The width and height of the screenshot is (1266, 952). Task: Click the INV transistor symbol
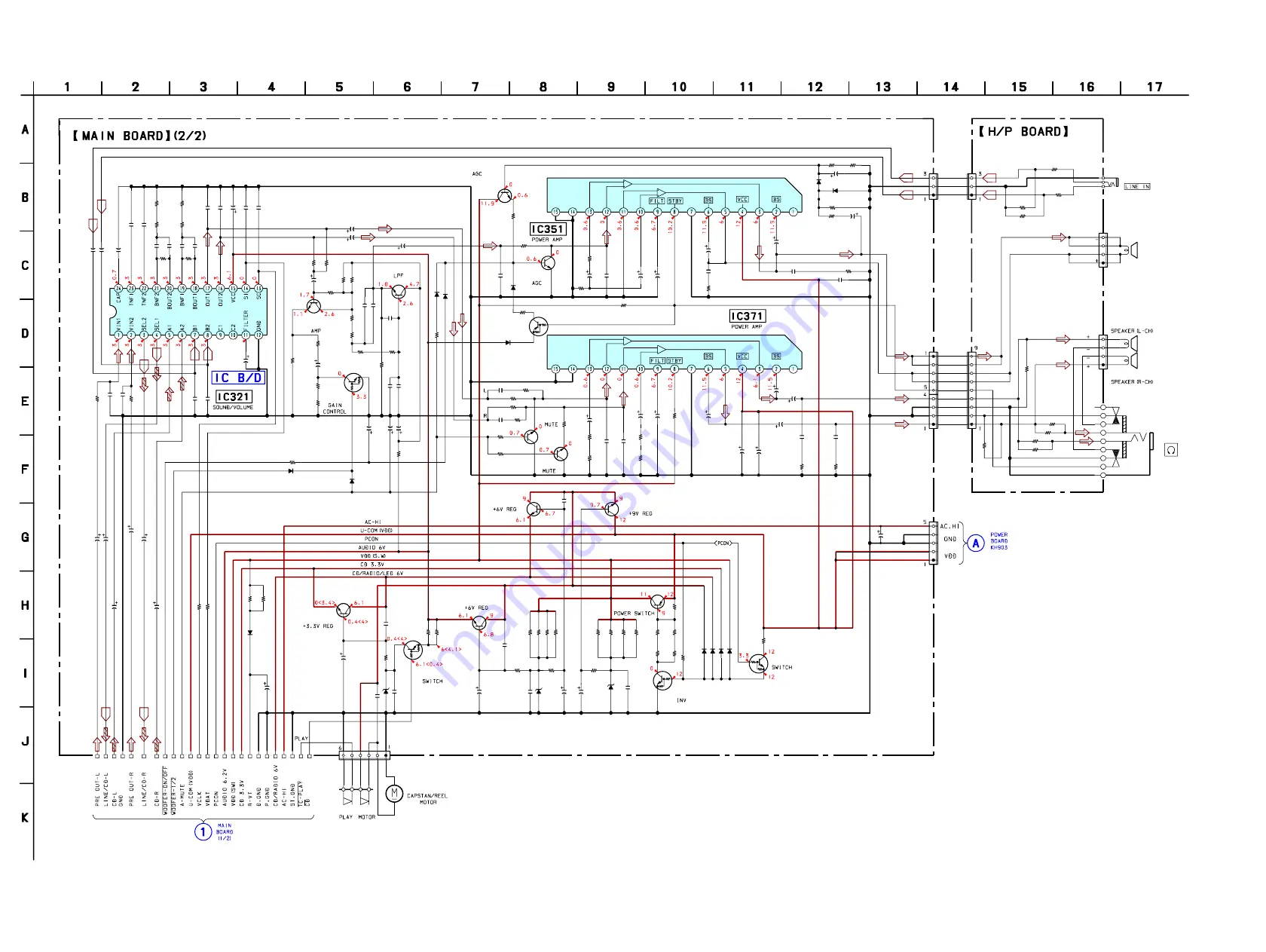click(662, 681)
